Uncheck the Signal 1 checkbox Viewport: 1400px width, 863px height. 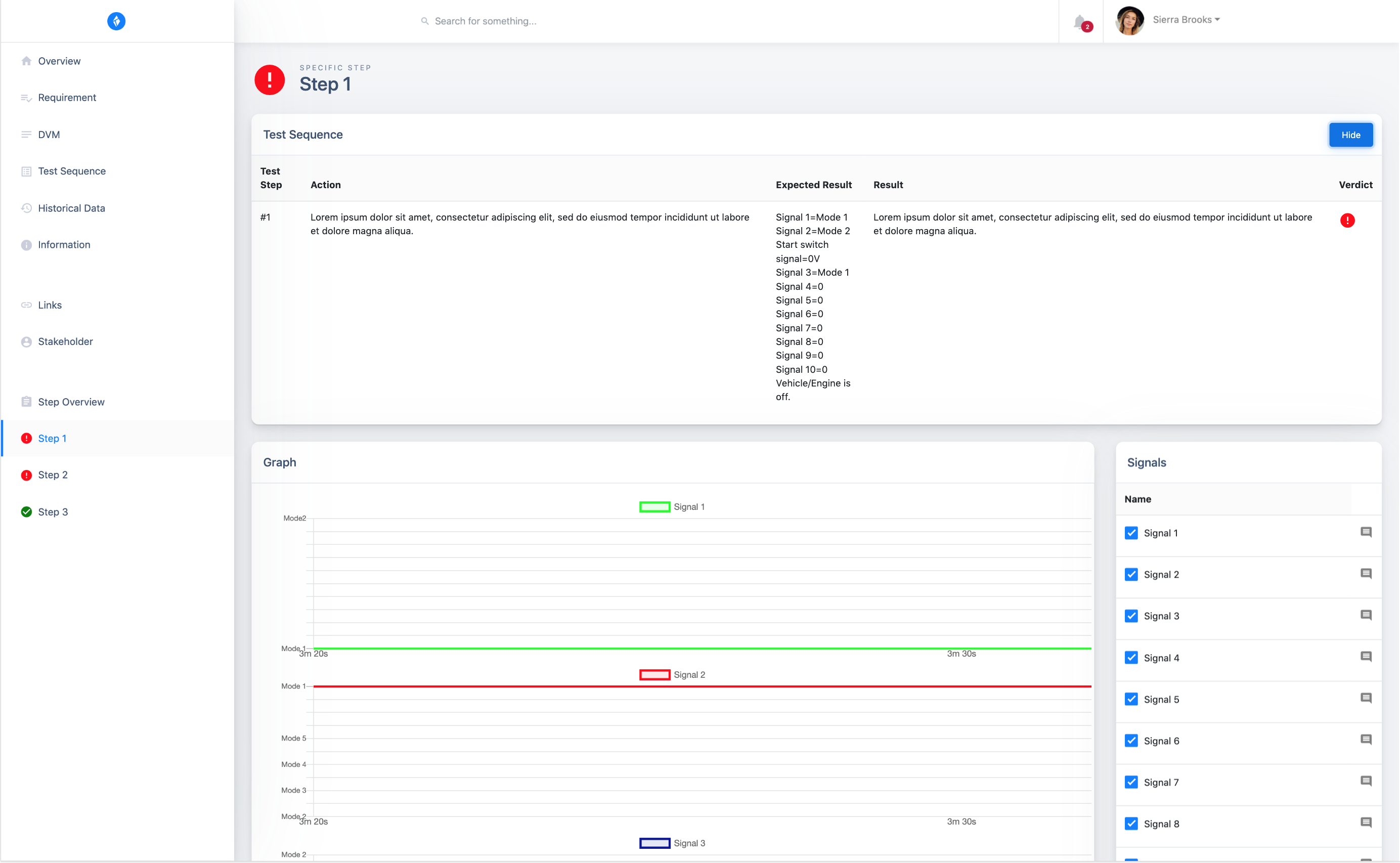tap(1131, 533)
